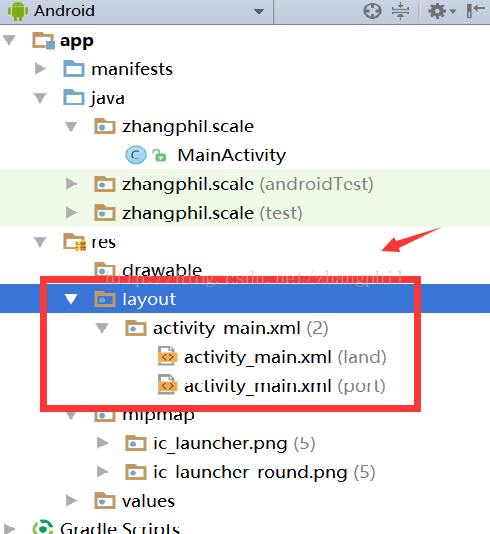Select the activity_main.xml (2) group
The height and width of the screenshot is (534, 490).
pyautogui.click(x=240, y=328)
